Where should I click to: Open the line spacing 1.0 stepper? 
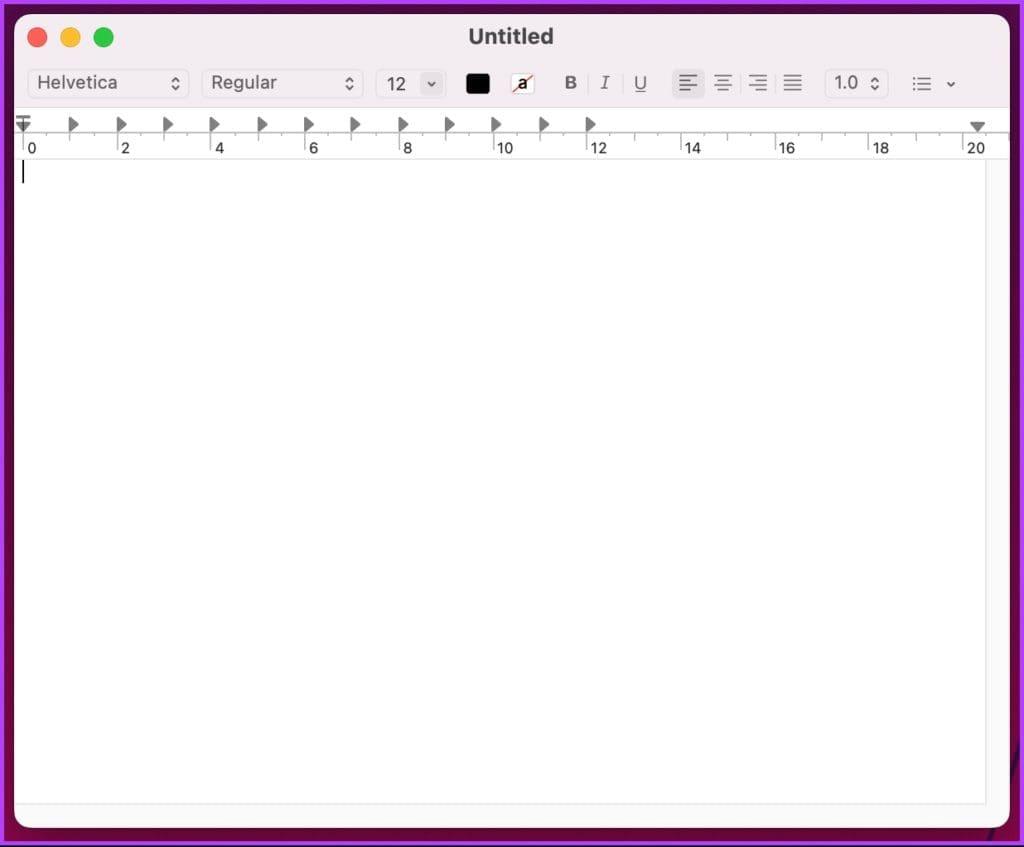click(x=856, y=83)
